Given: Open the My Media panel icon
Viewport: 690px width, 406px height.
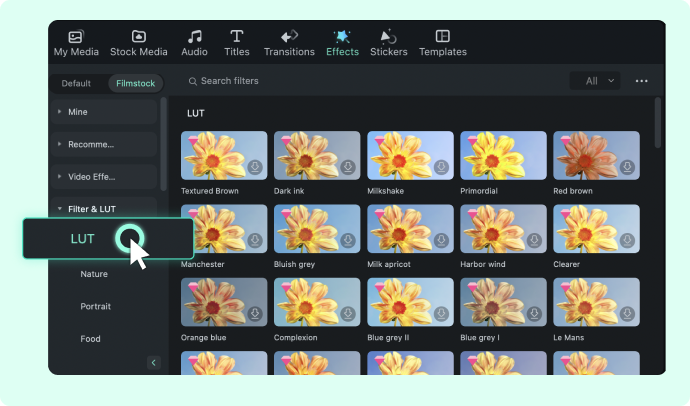Looking at the screenshot, I should [x=76, y=37].
